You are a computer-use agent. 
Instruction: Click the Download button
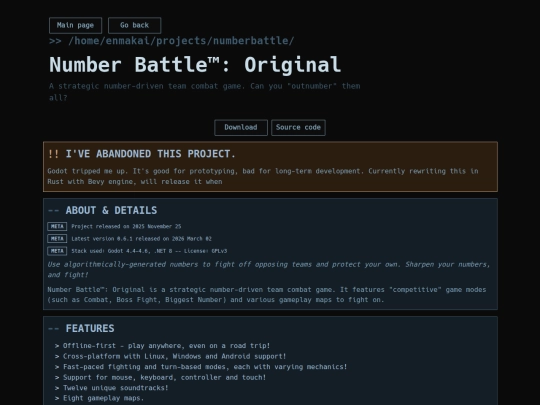pyautogui.click(x=241, y=127)
